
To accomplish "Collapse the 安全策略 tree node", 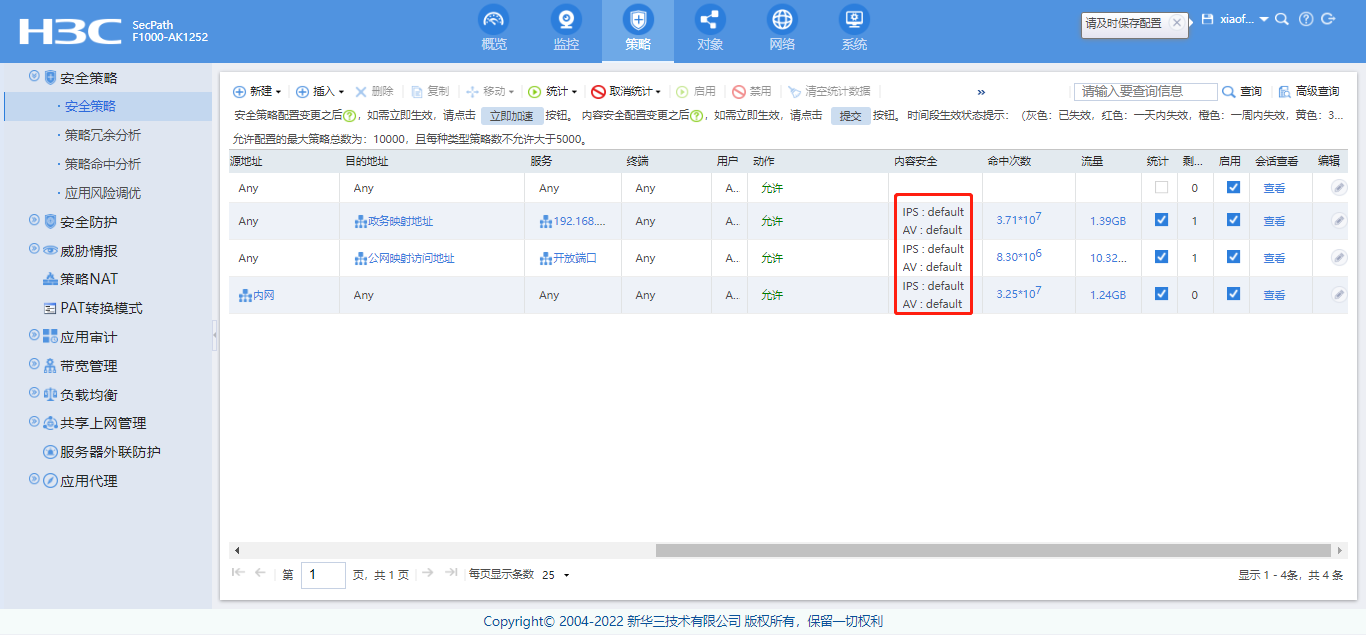I will coord(35,76).
